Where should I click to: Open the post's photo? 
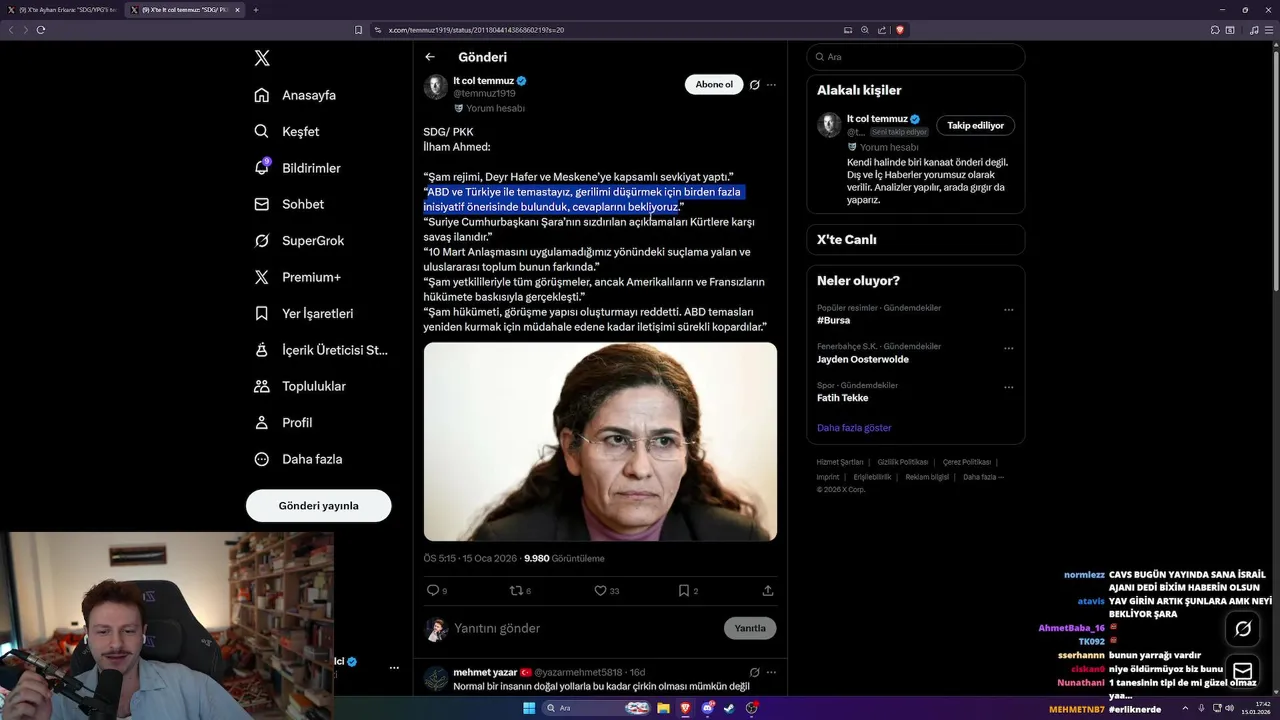coord(600,442)
